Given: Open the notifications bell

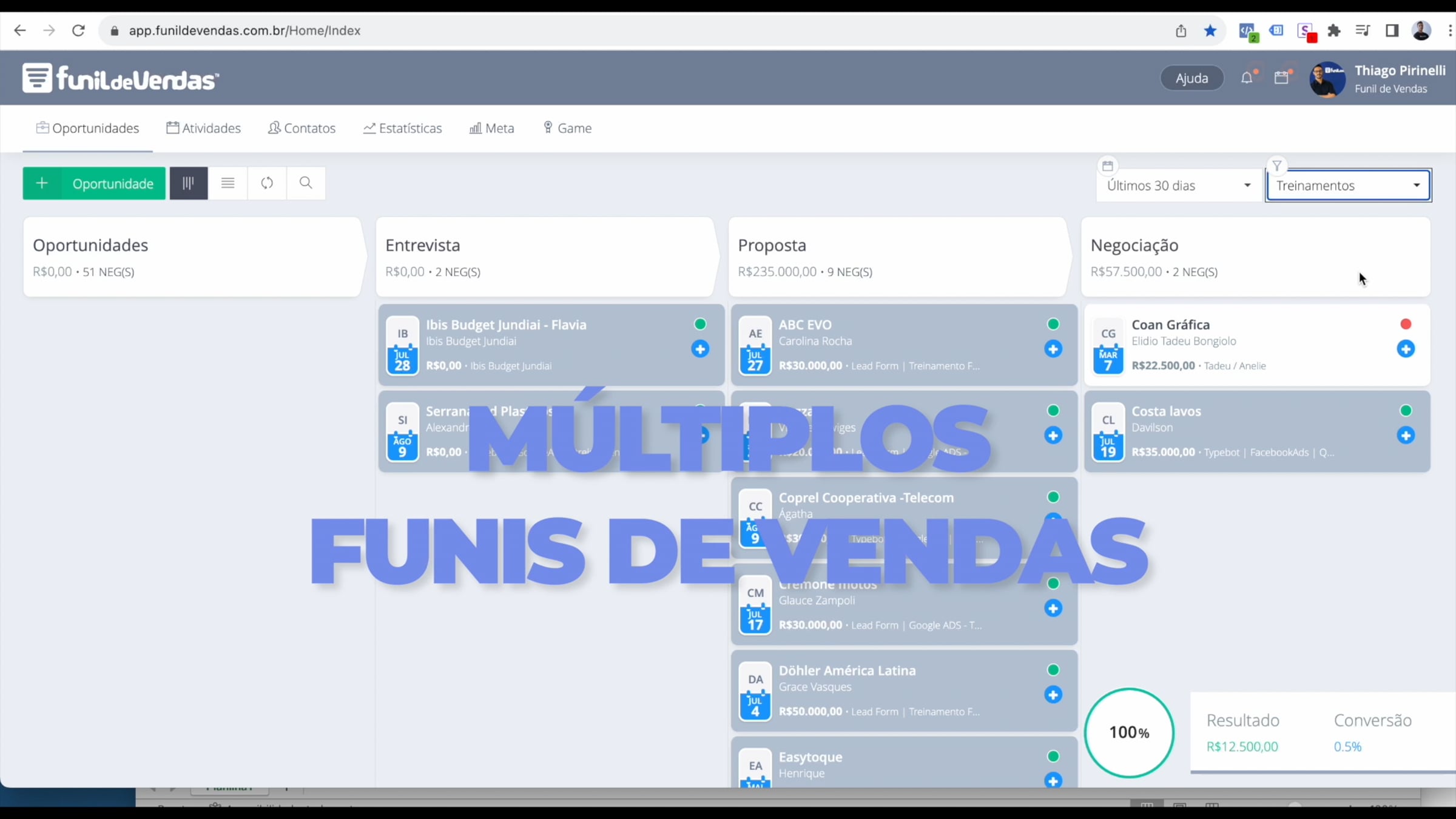Looking at the screenshot, I should (x=1246, y=78).
